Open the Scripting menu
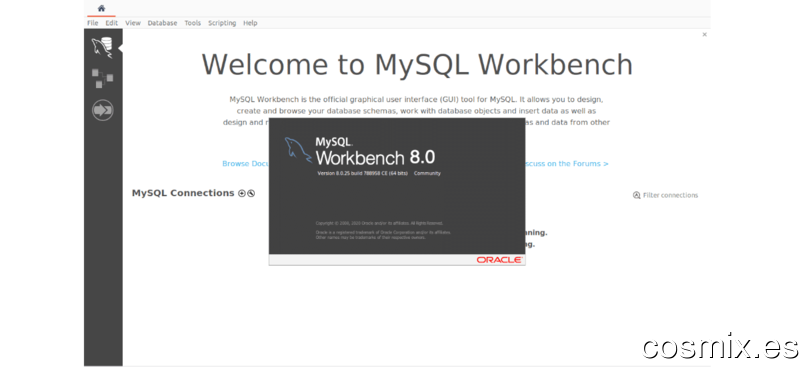Image resolution: width=800 pixels, height=367 pixels. [222, 23]
